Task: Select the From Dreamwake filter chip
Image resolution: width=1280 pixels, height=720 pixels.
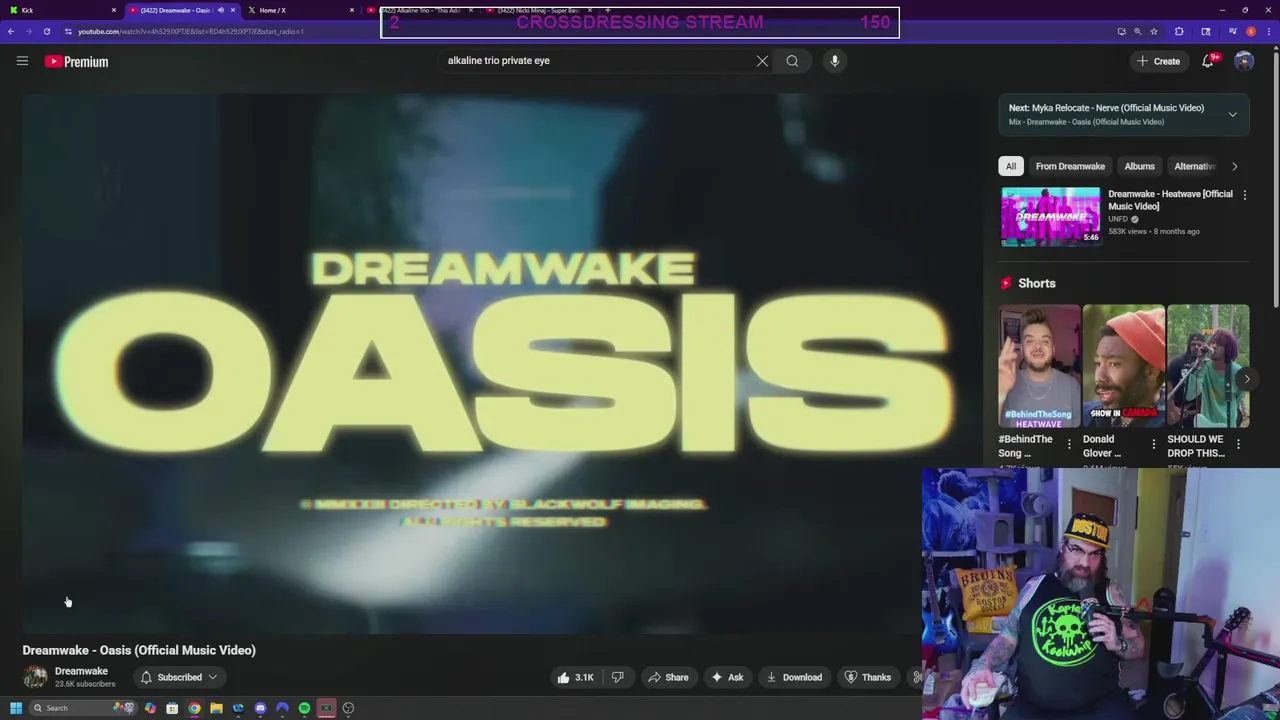Action: (x=1070, y=166)
